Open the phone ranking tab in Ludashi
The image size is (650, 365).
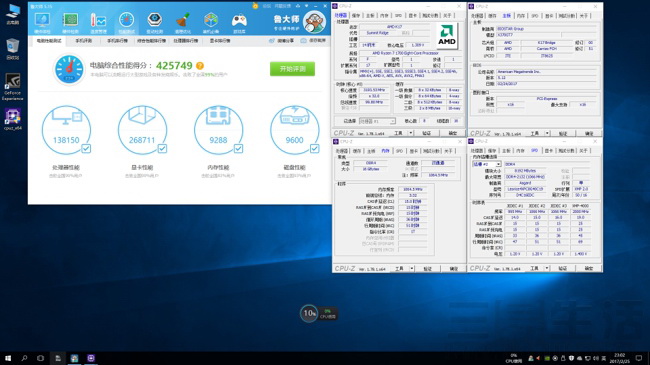click(x=117, y=41)
